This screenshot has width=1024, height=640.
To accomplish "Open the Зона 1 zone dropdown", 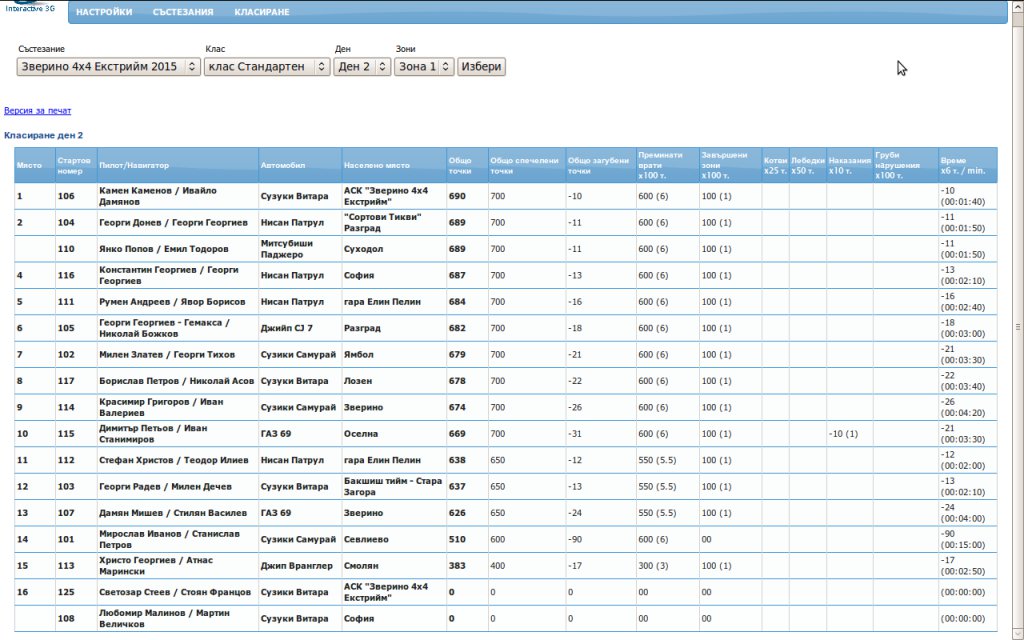I will pyautogui.click(x=424, y=67).
